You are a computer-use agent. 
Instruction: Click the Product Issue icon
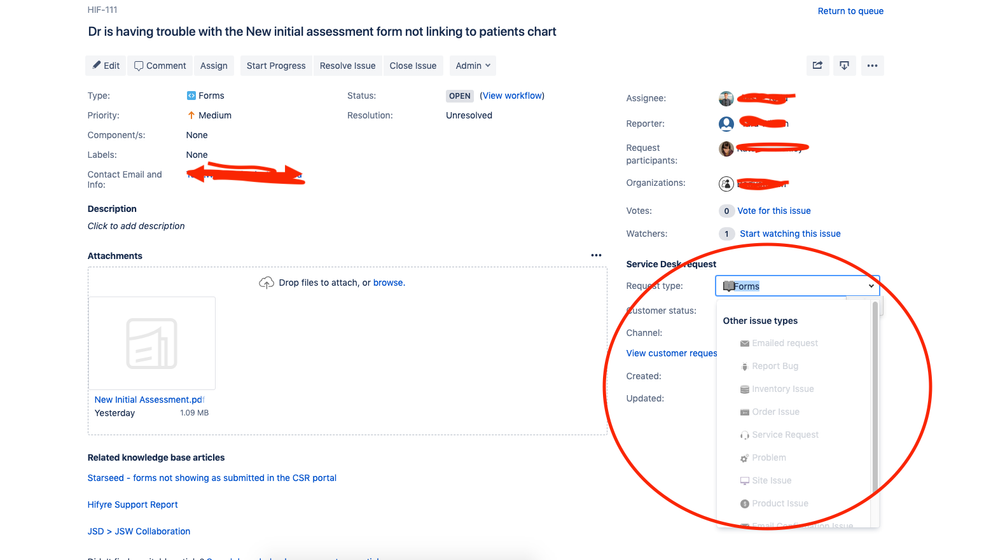click(745, 504)
